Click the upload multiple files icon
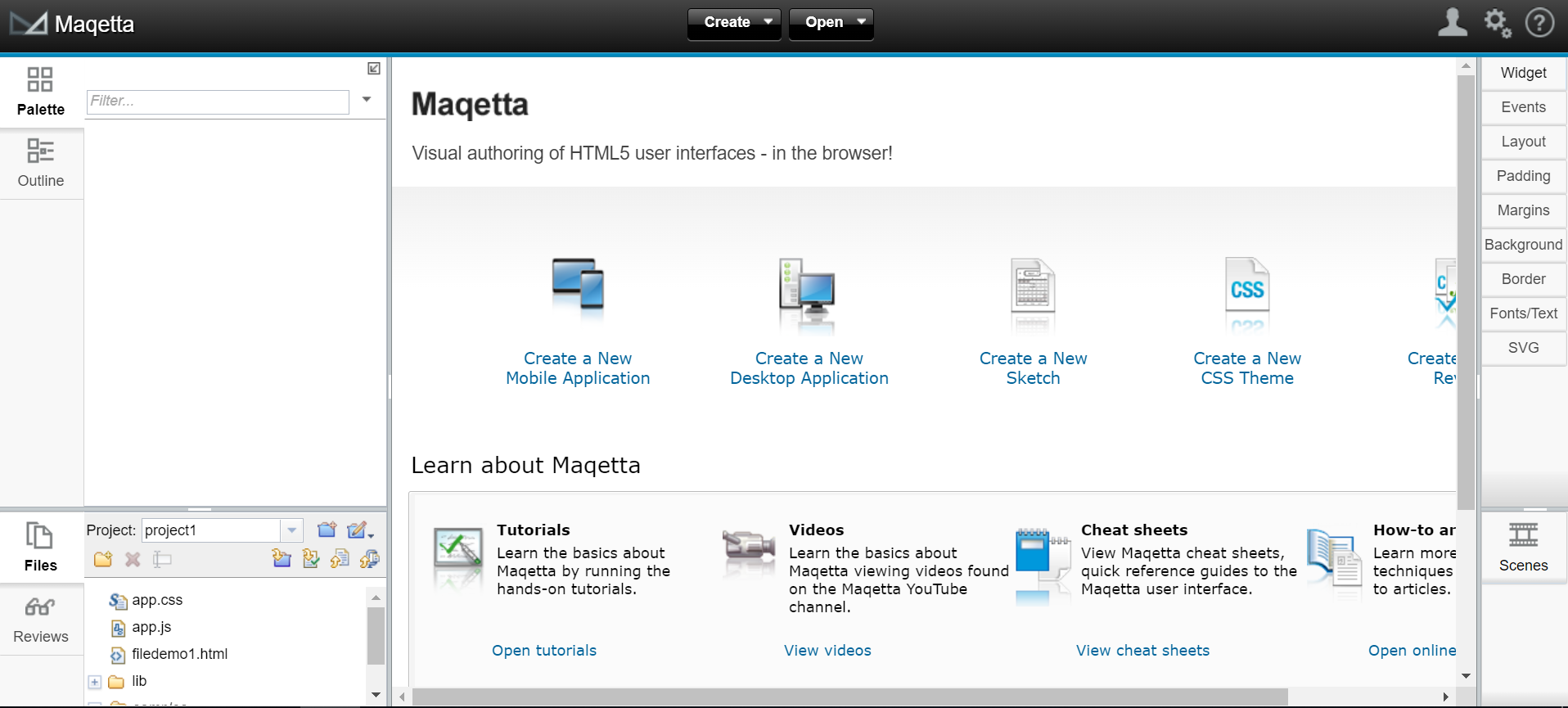The image size is (1568, 708). pyautogui.click(x=369, y=559)
